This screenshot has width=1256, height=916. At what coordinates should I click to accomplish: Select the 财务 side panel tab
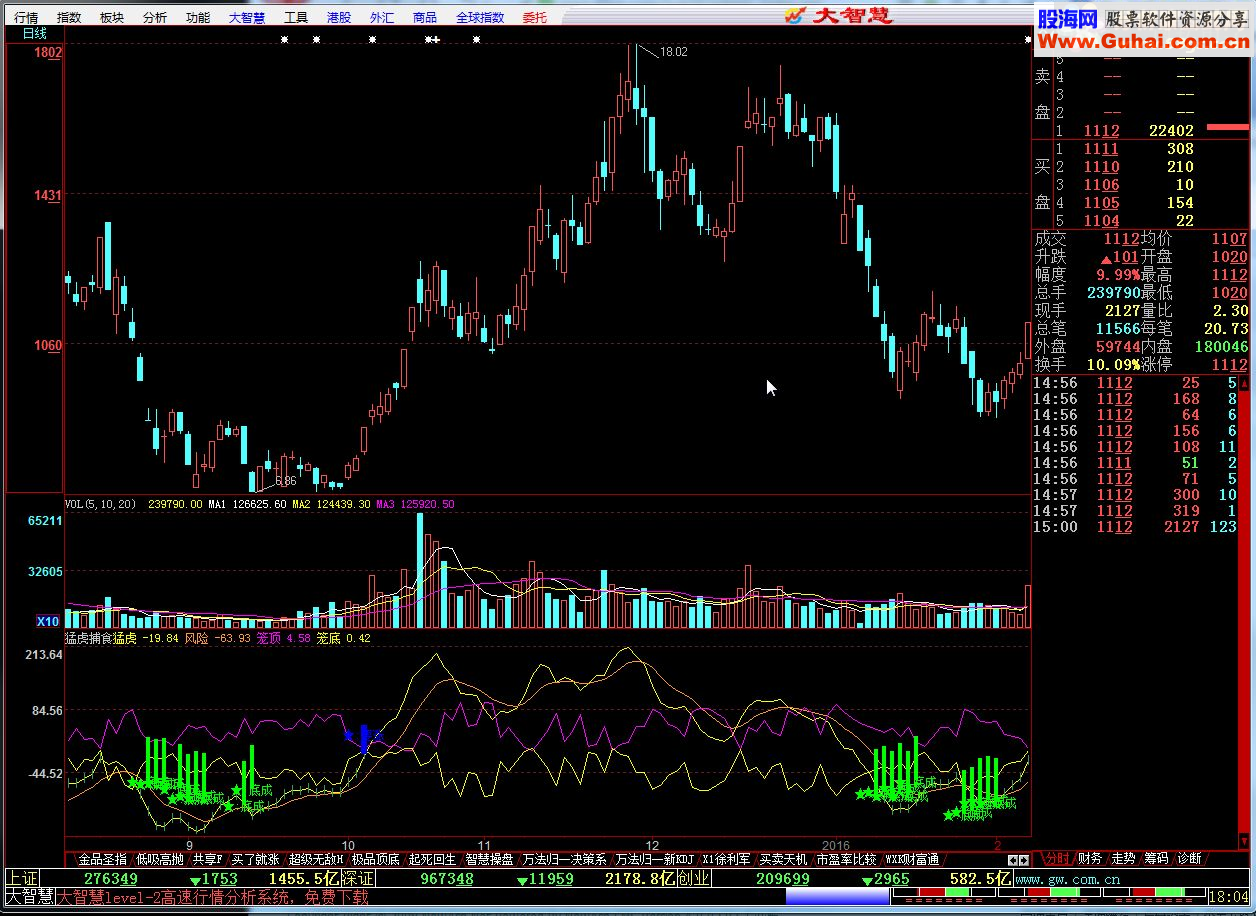click(1090, 859)
